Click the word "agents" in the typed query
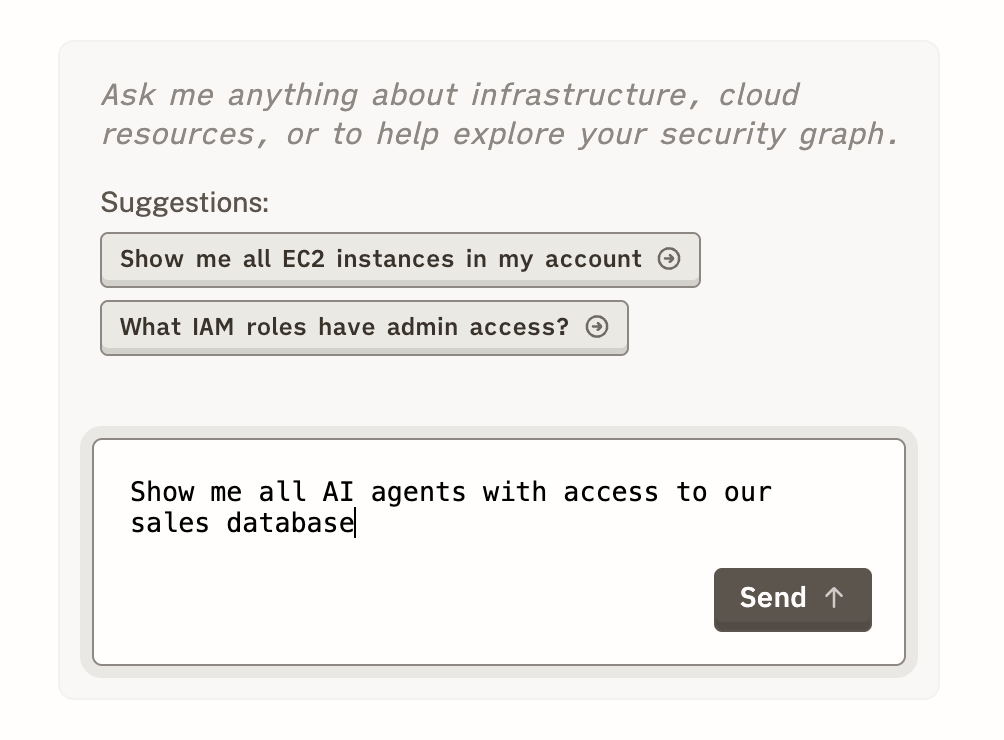Screen dimensions: 1004x740 pos(418,492)
